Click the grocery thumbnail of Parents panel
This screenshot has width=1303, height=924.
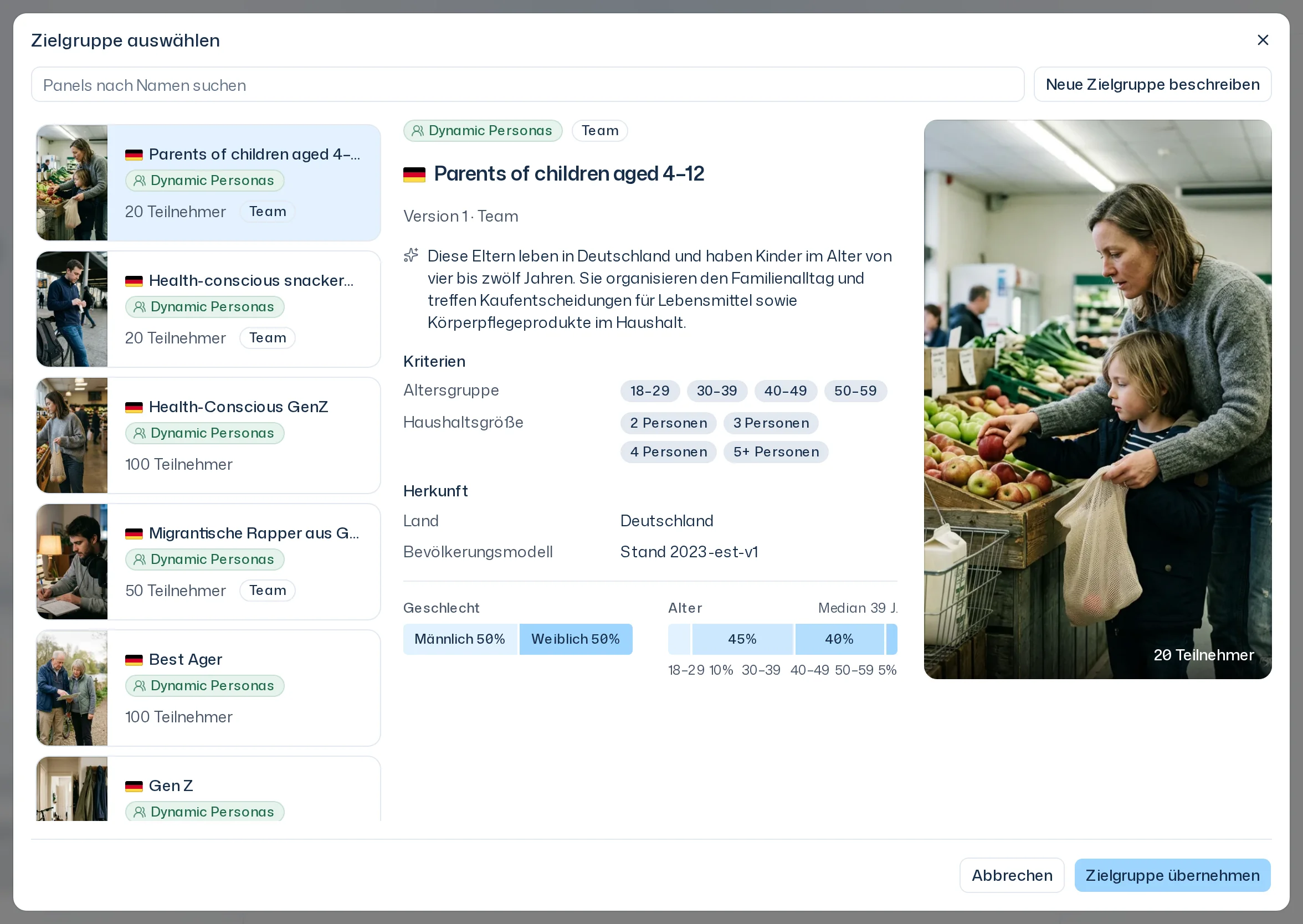click(x=71, y=183)
